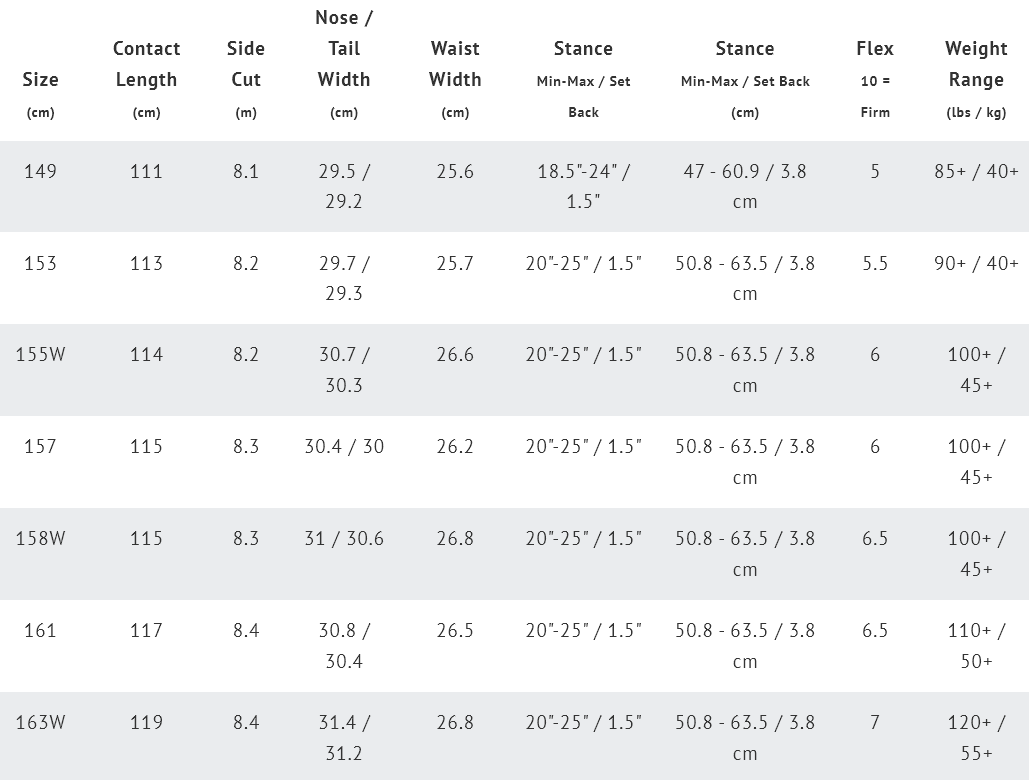This screenshot has width=1029, height=780.
Task: Select contact length 119 cell
Action: 146,722
